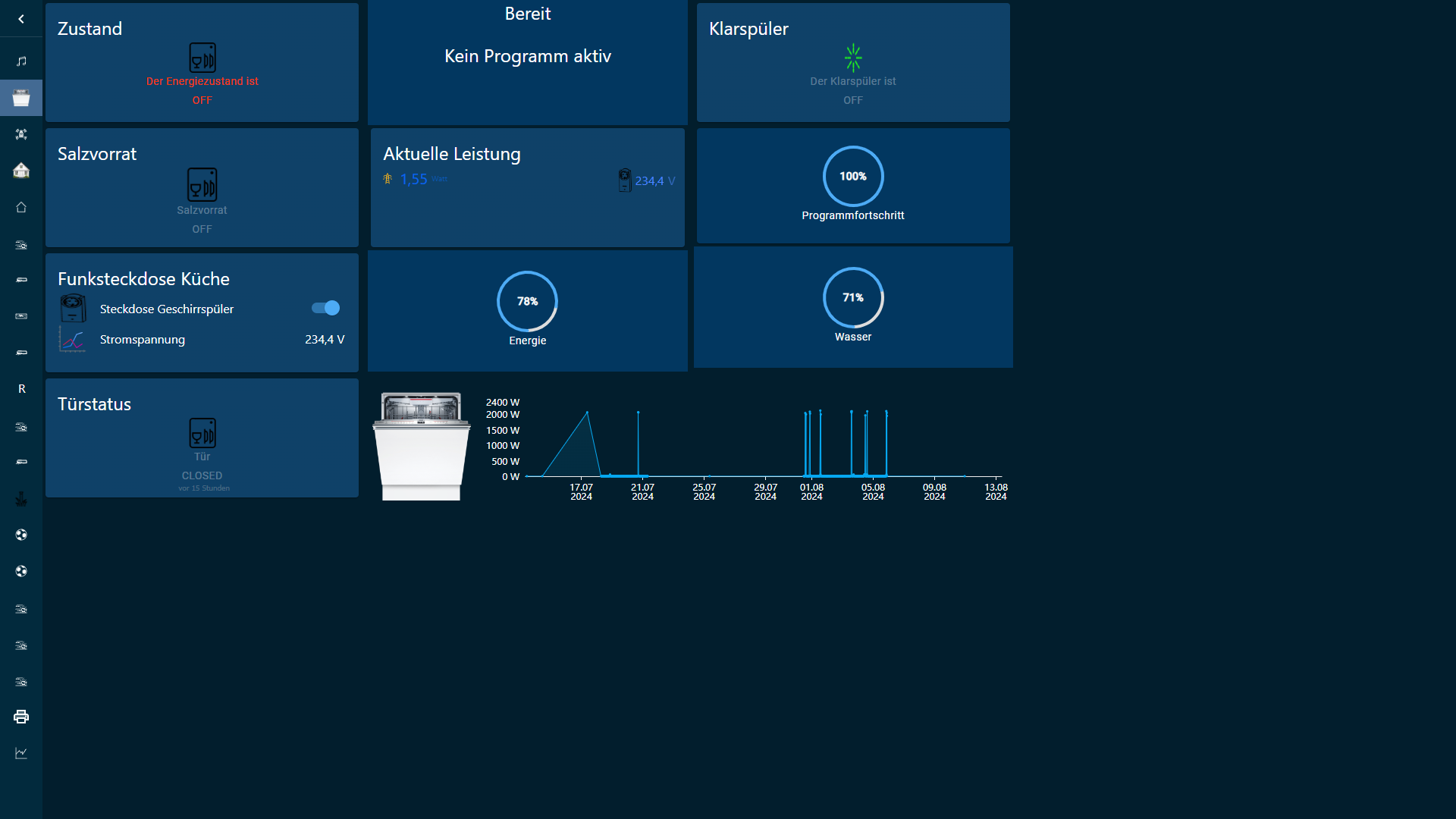
Task: Click the 78% Energie gauge
Action: tap(527, 302)
